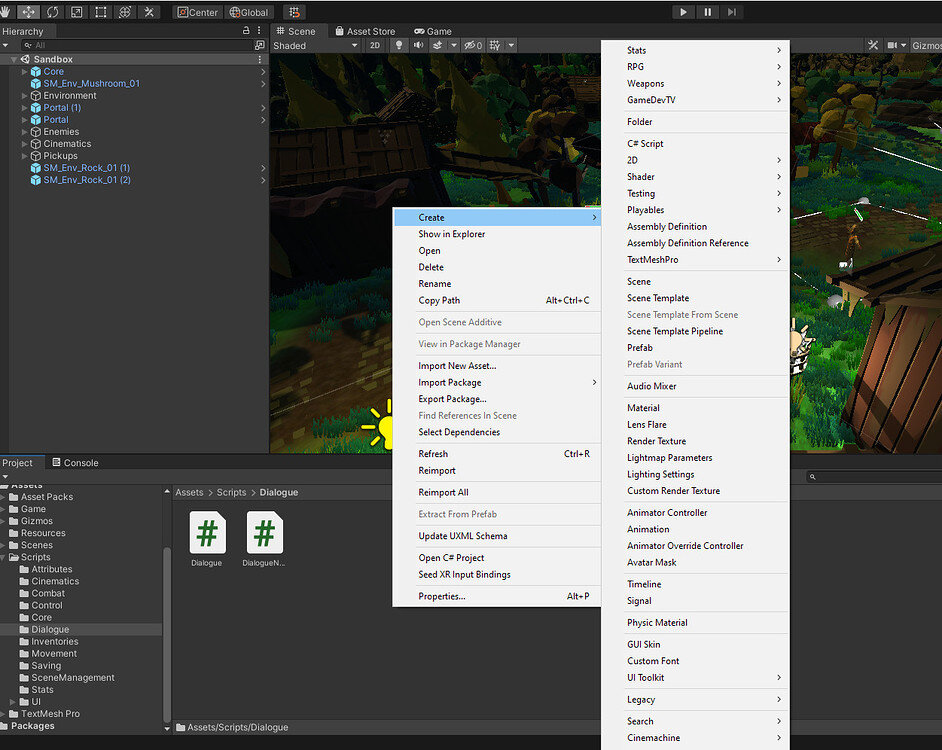Screen dimensions: 942x750
Task: Toggle the tool handle pivot to Center
Action: pyautogui.click(x=197, y=12)
